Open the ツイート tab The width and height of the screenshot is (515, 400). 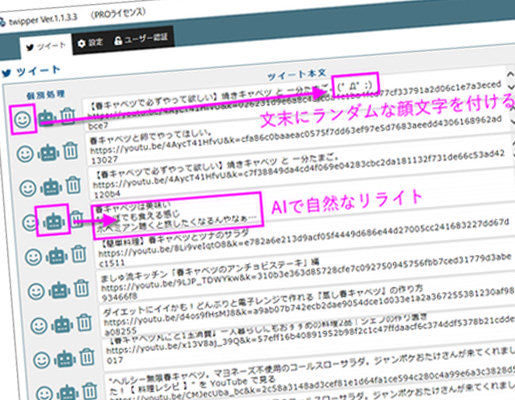tap(46, 46)
